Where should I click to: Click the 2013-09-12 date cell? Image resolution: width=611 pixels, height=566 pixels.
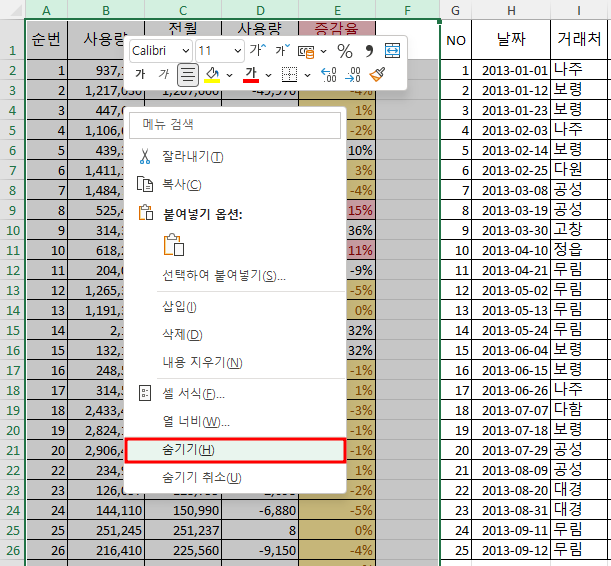[x=511, y=550]
